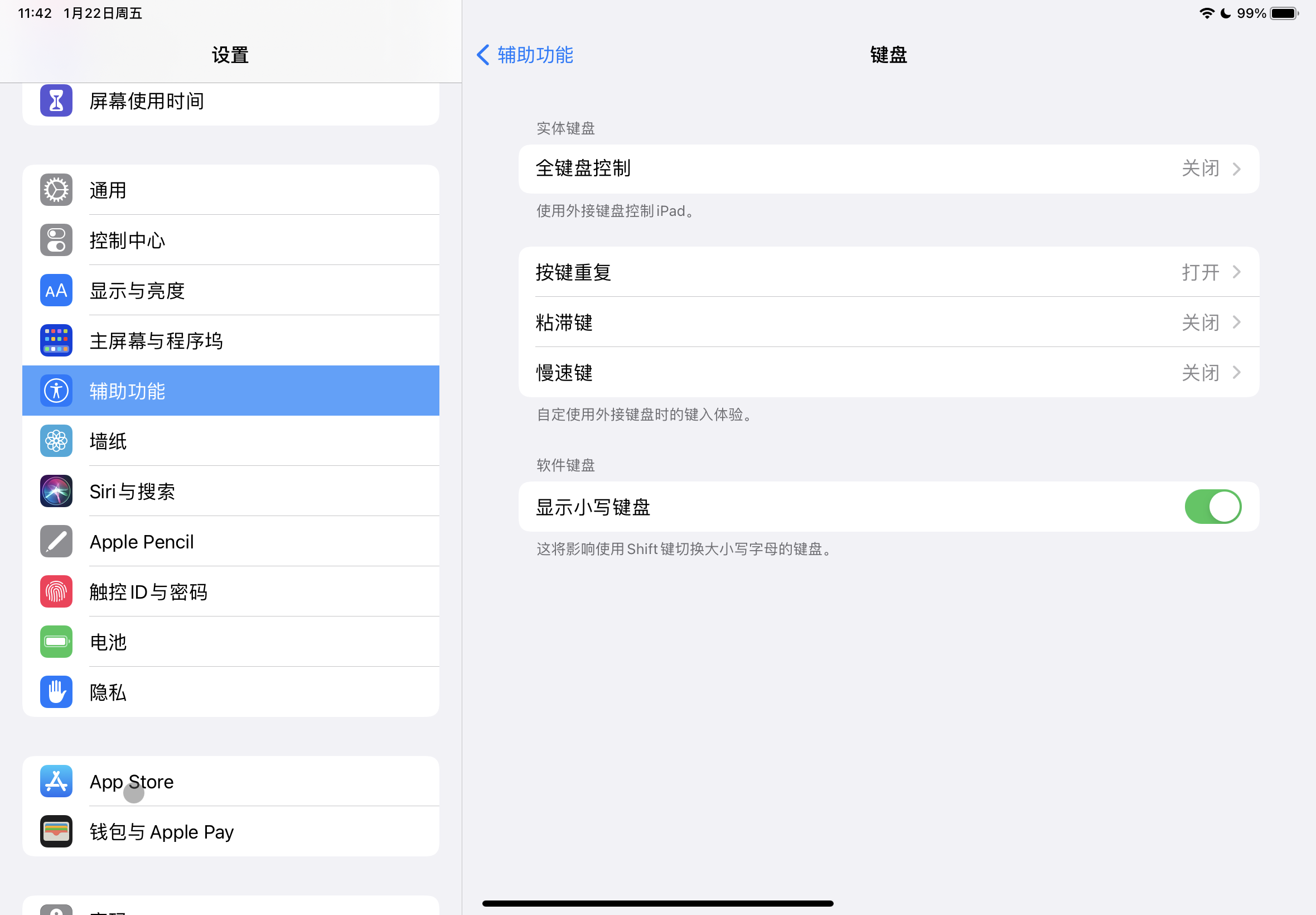This screenshot has height=915, width=1316.
Task: Open 粘滞键 settings chevron
Action: [x=1236, y=322]
